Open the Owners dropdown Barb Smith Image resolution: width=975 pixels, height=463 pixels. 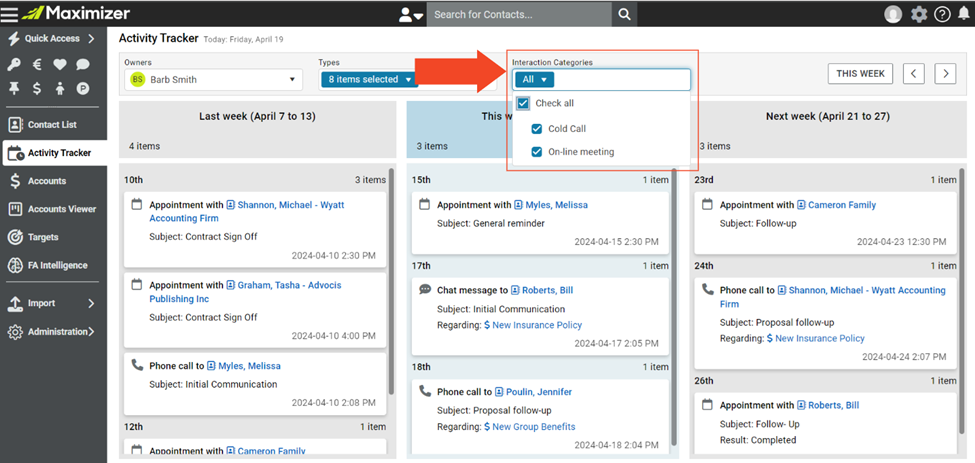tap(213, 80)
